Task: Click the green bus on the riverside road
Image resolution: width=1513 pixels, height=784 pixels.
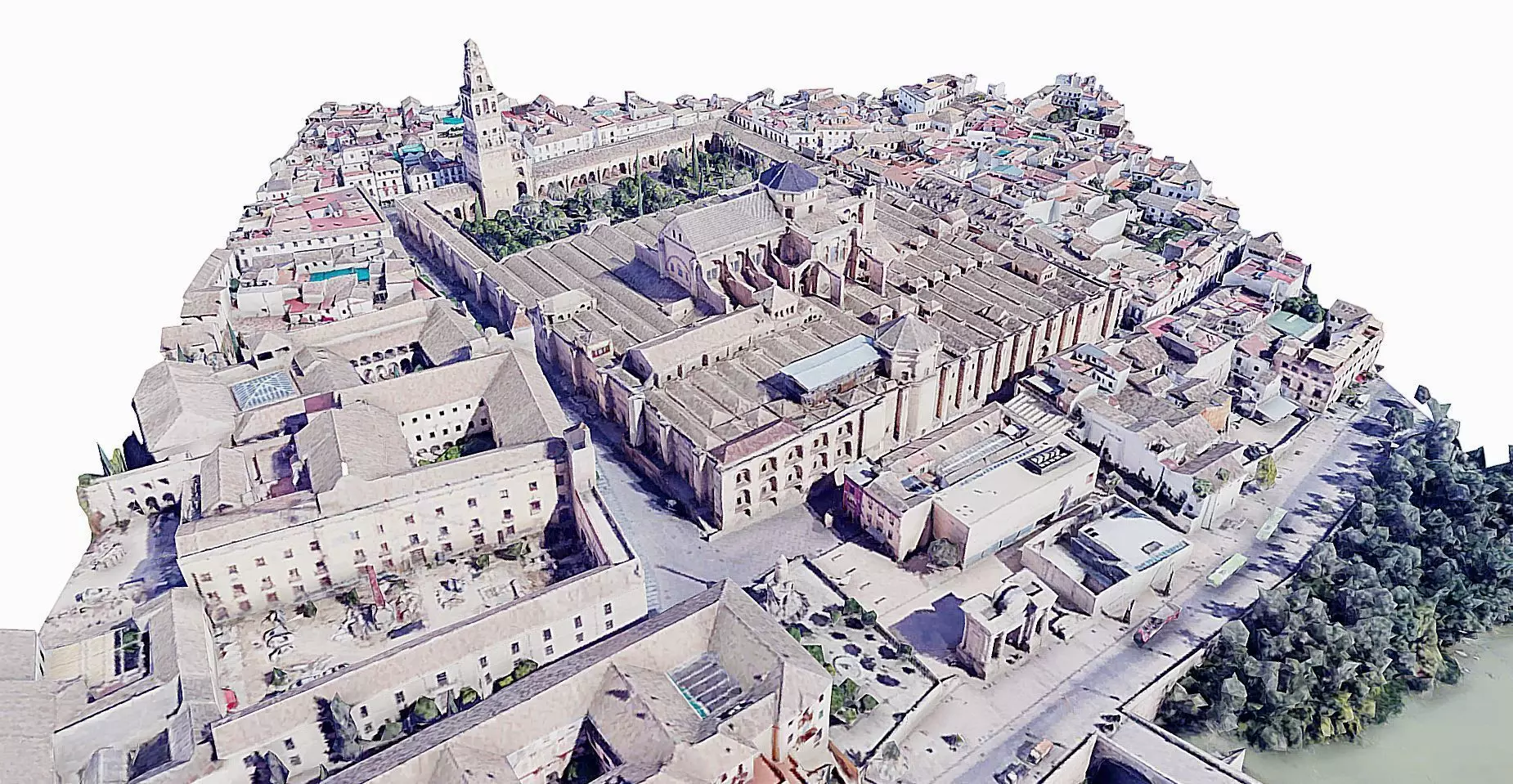Action: (1226, 570)
